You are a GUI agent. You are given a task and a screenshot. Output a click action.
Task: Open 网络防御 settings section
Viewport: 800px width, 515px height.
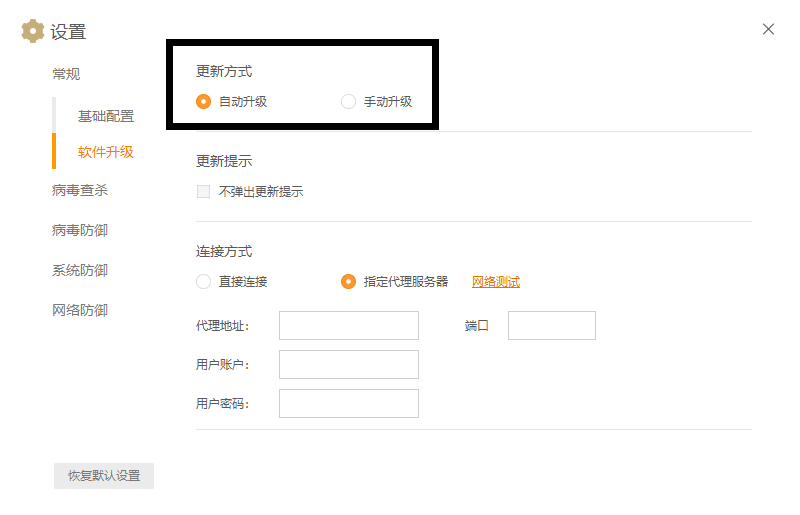pos(80,310)
